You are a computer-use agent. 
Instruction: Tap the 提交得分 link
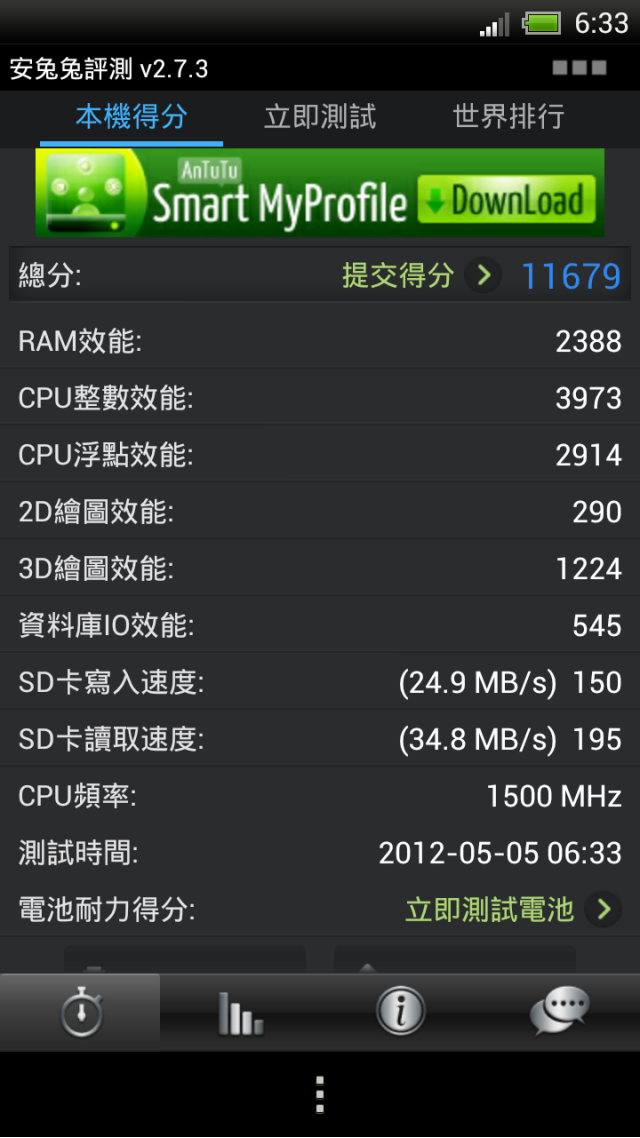click(398, 276)
